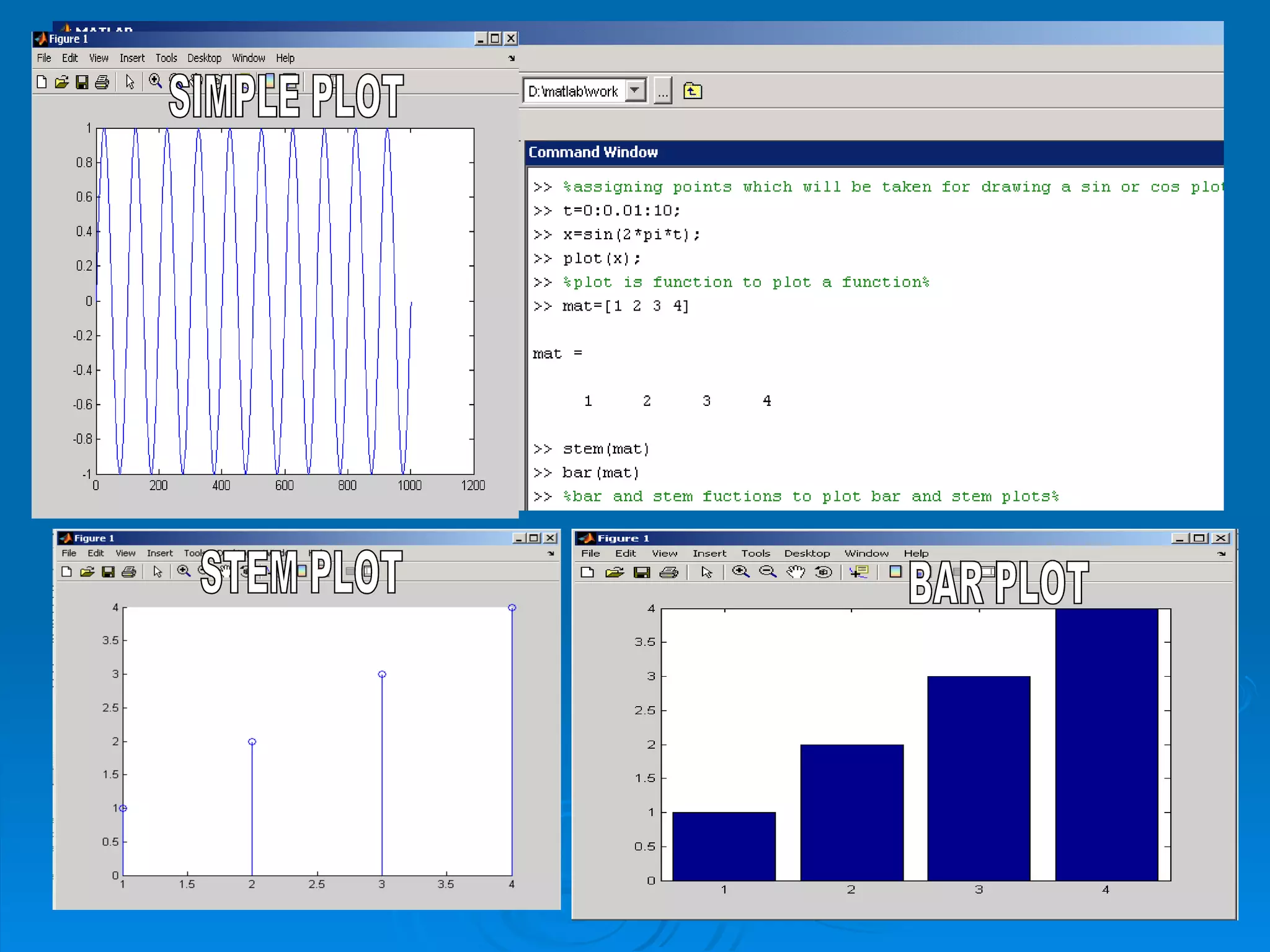Click Save icon in Simple Plot figure toolbar
This screenshot has height=952, width=1270.
(x=82, y=82)
